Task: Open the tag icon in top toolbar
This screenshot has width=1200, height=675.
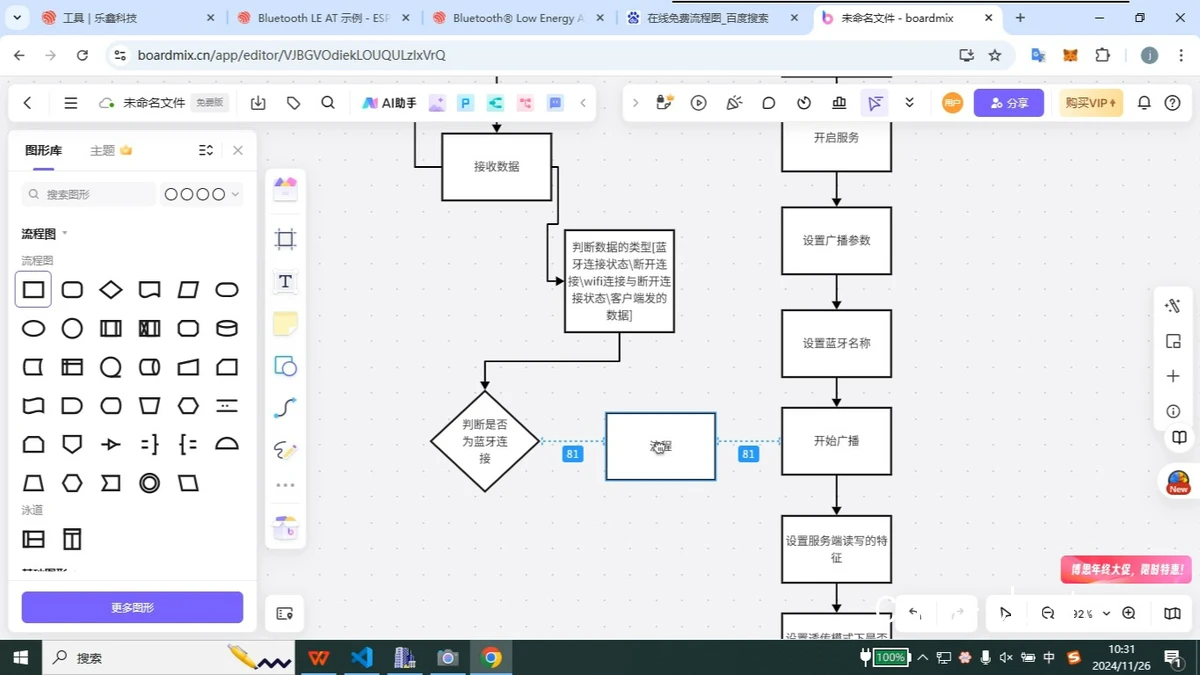Action: [x=293, y=103]
